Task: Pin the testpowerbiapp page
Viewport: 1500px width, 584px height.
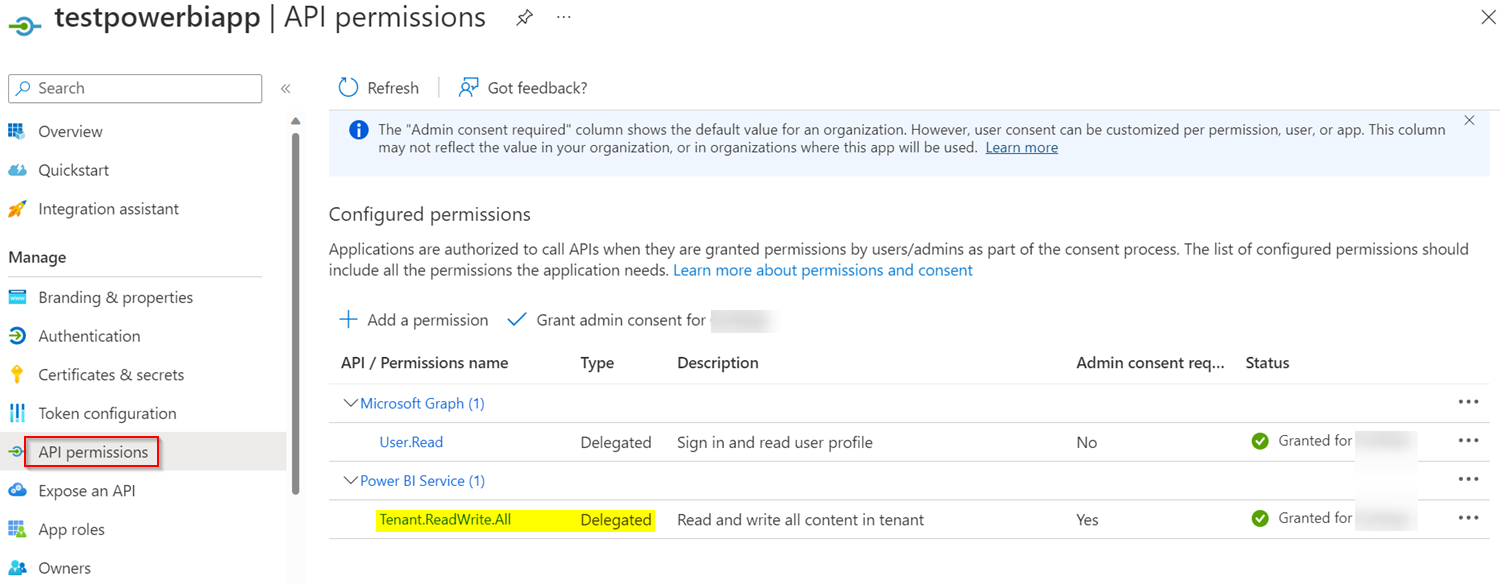Action: tap(524, 18)
